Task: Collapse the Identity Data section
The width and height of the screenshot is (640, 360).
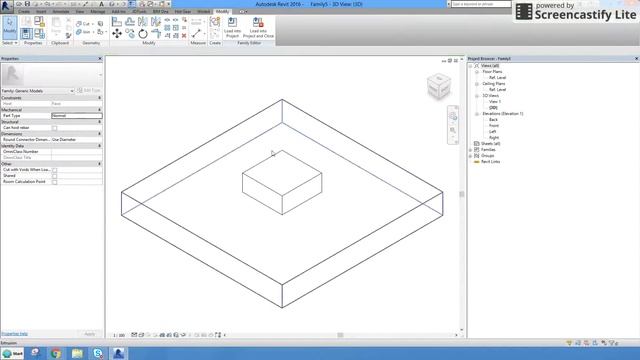Action: [x=100, y=146]
